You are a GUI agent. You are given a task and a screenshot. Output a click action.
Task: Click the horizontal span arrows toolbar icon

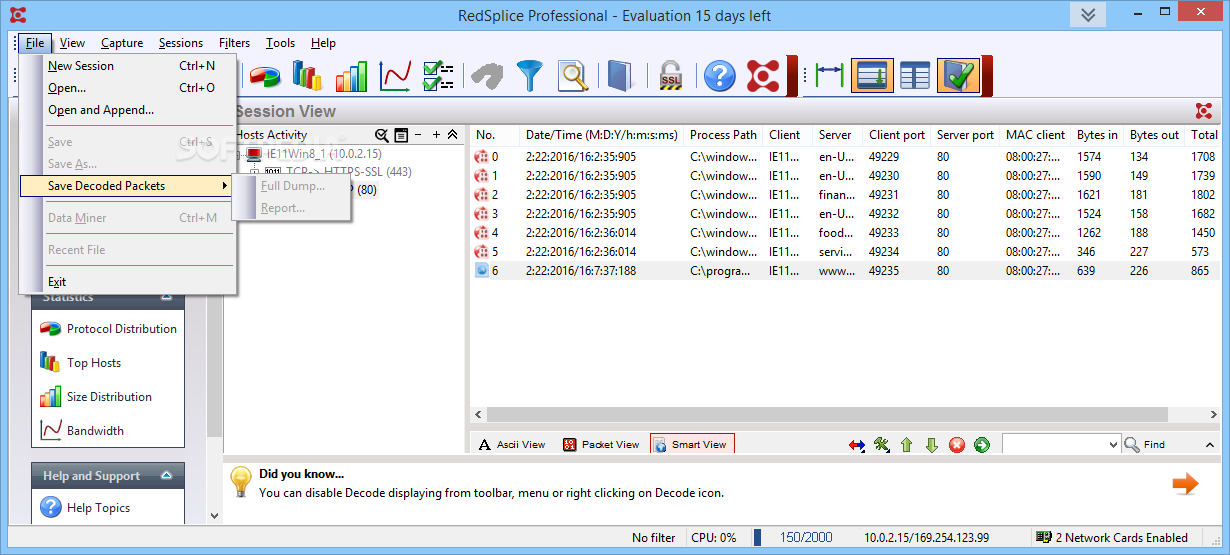coord(829,76)
